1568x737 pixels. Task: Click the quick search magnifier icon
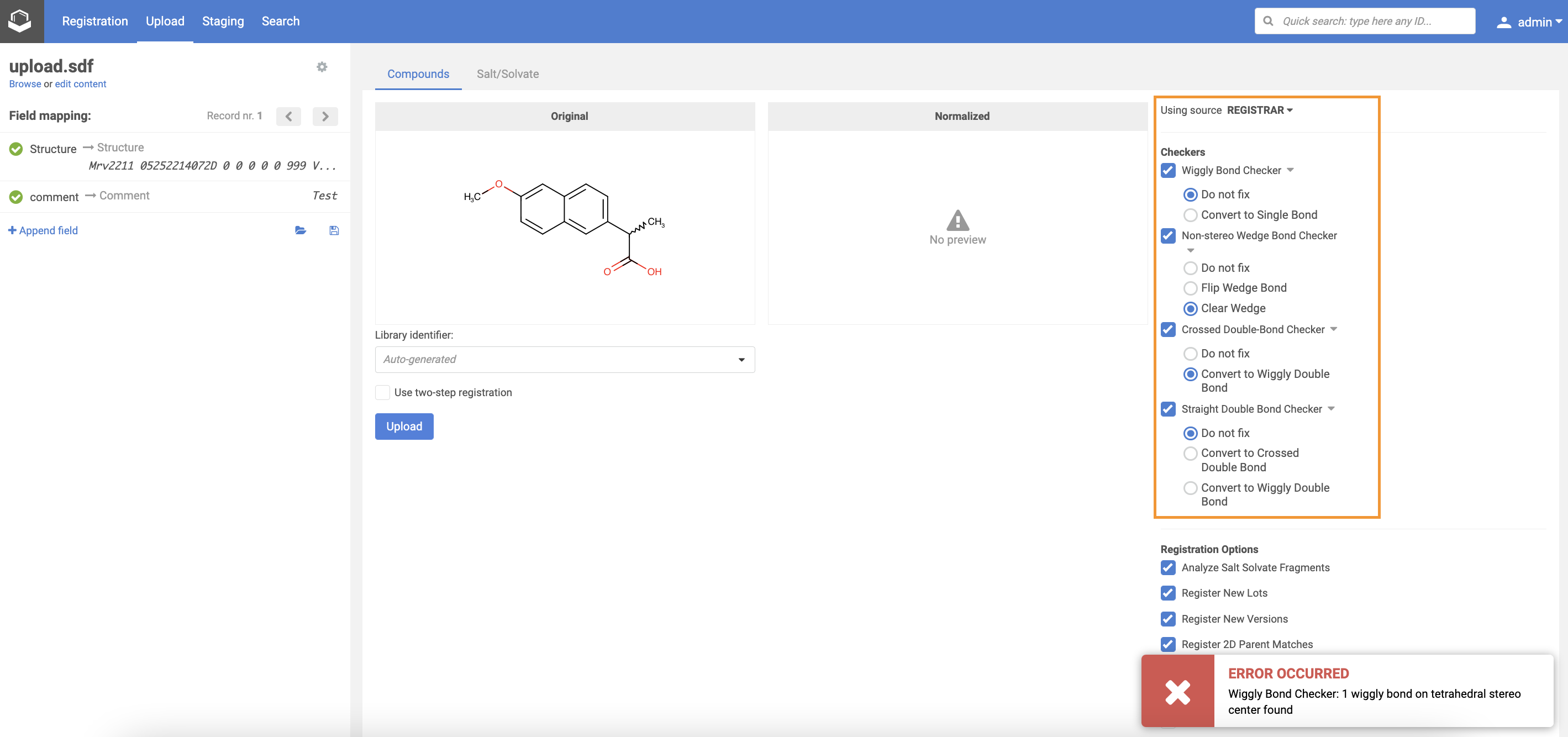[x=1269, y=22]
